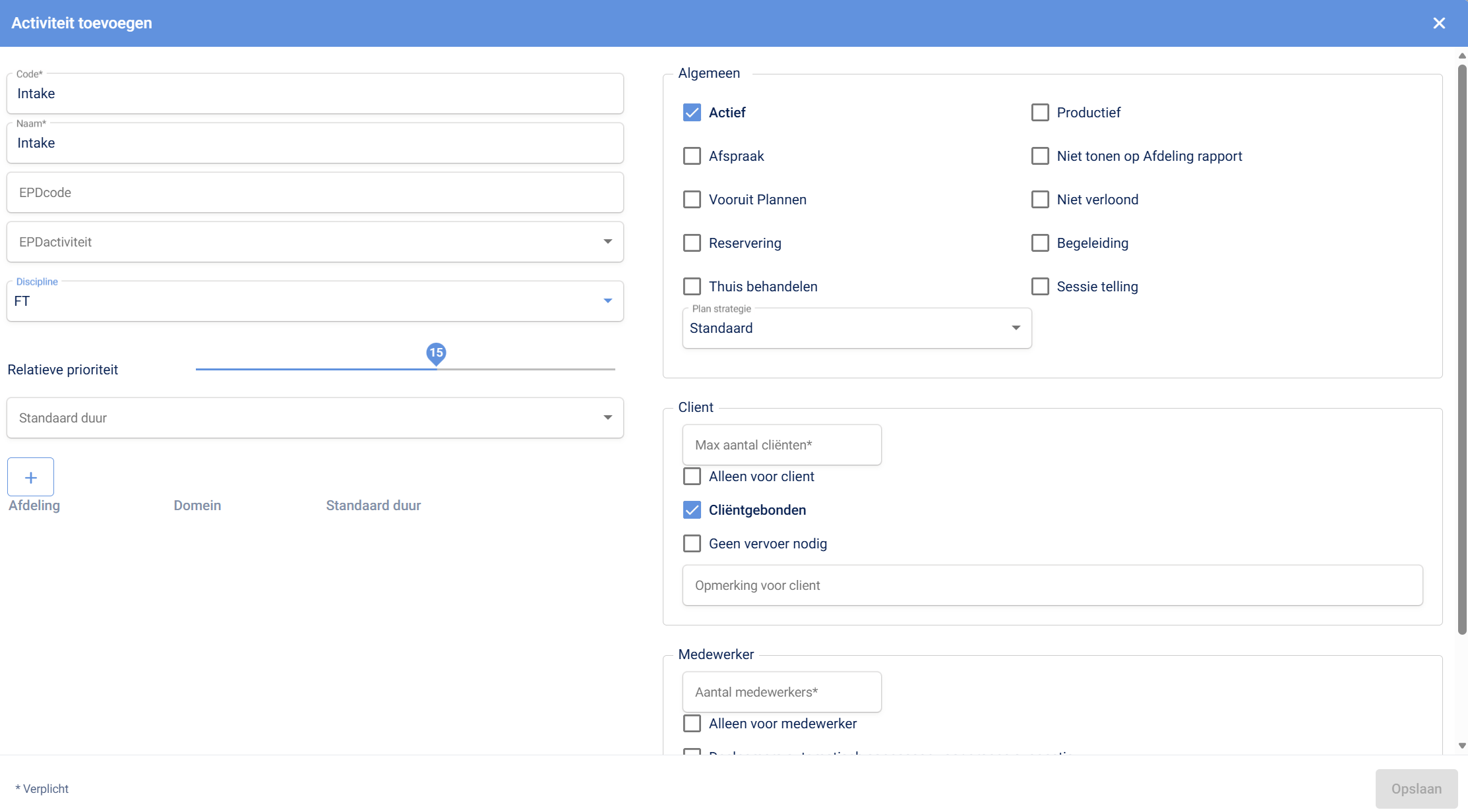Click the Relatieve prioriteit slider handle

436,355
